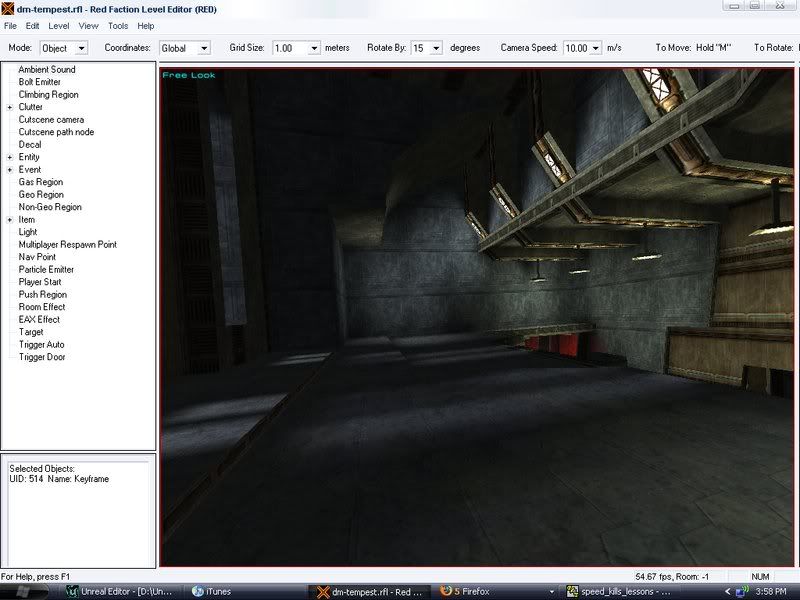
Task: Expand the Event tree node
Action: 10,169
